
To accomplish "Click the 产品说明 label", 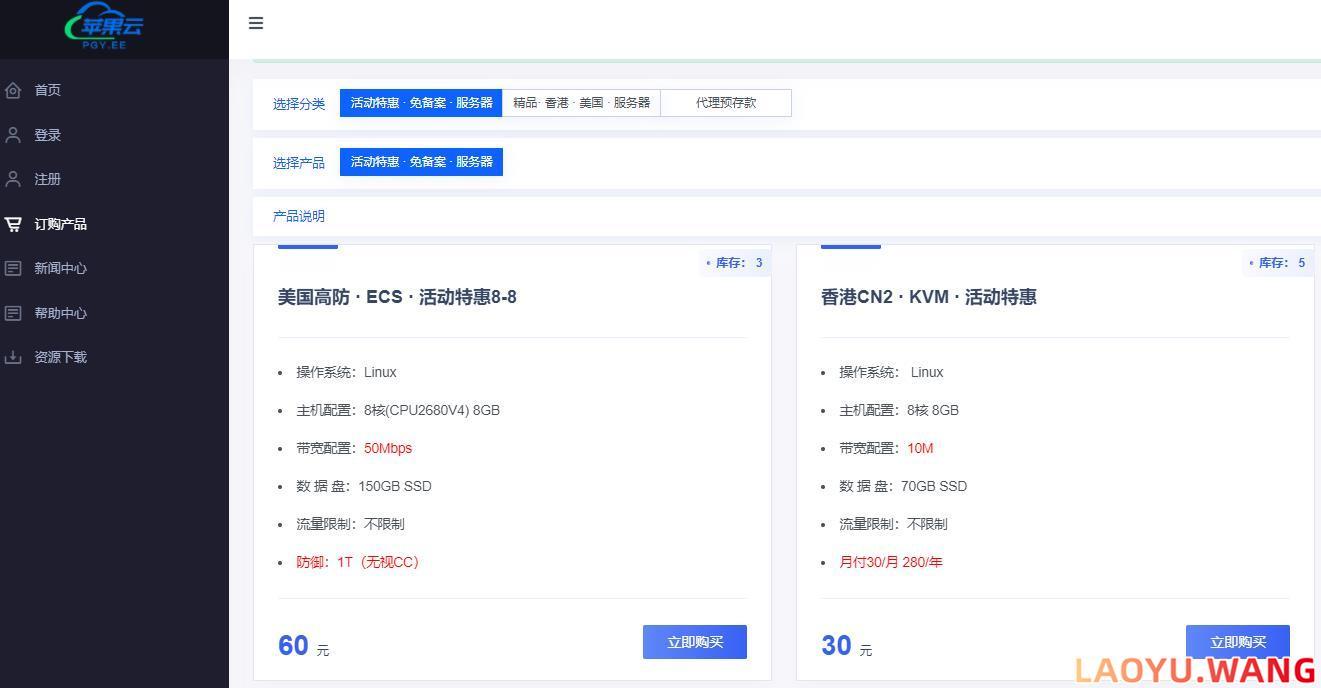I will (x=299, y=216).
